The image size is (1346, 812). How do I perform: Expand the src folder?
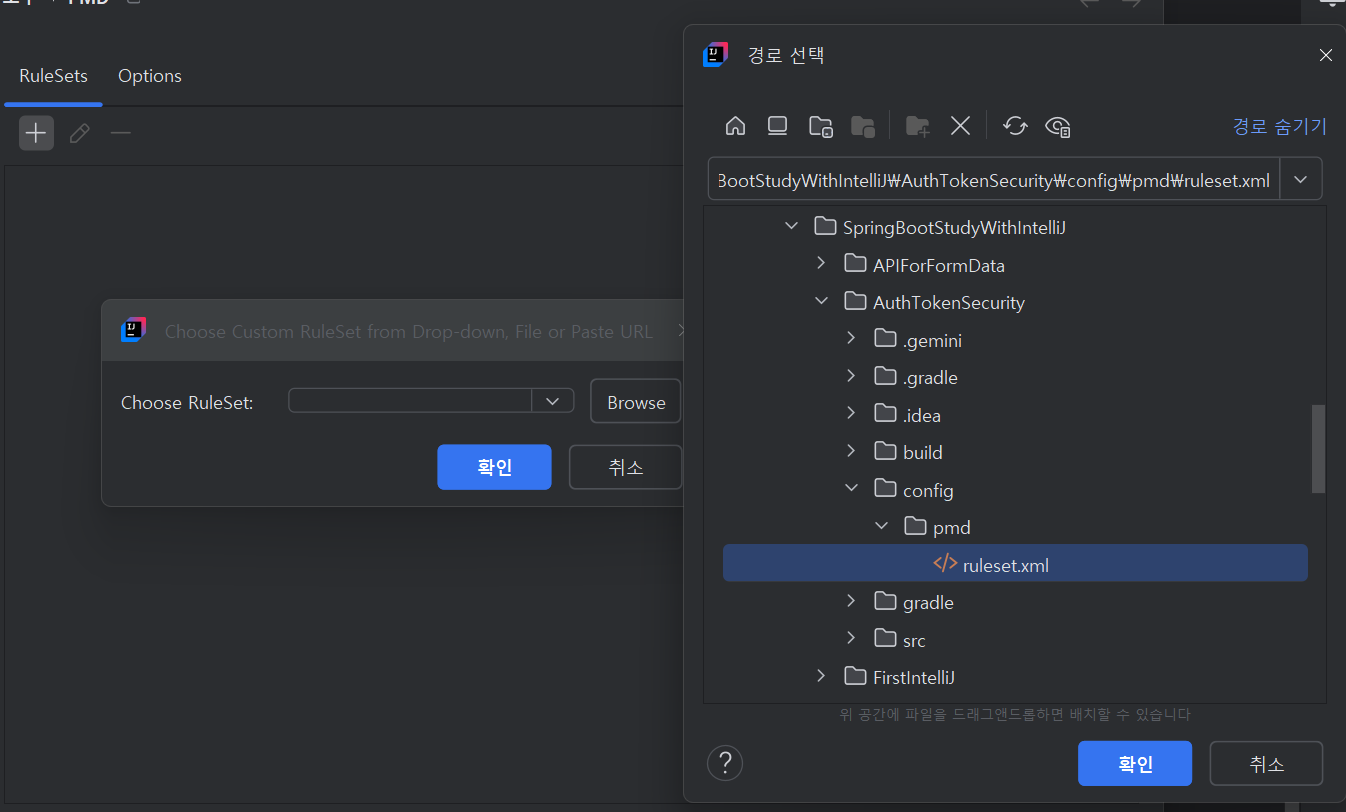[851, 639]
